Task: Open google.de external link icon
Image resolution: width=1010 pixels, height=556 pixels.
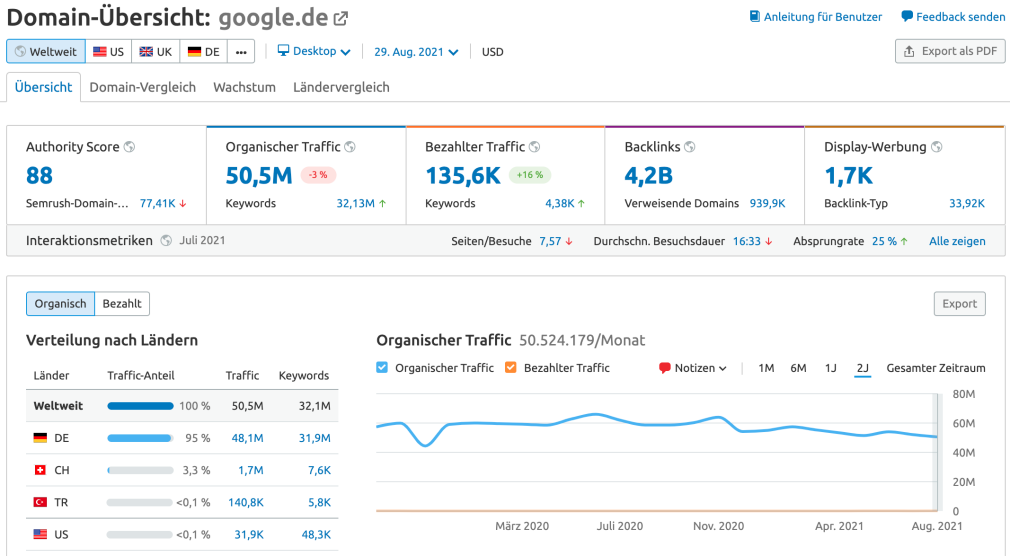Action: pos(341,19)
